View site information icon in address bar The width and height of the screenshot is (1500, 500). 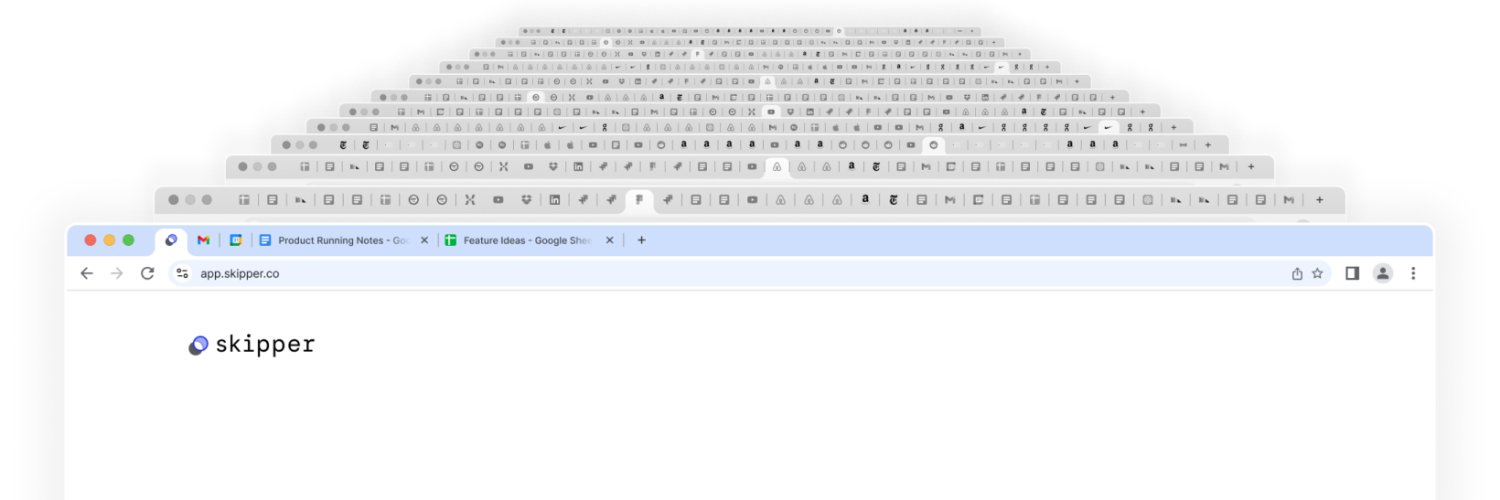182,273
